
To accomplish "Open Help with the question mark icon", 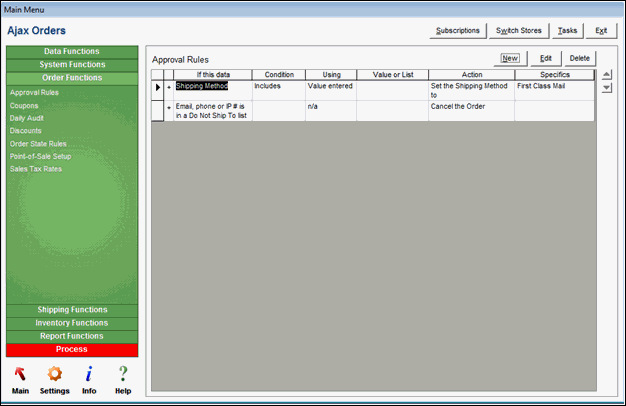I will (x=123, y=374).
